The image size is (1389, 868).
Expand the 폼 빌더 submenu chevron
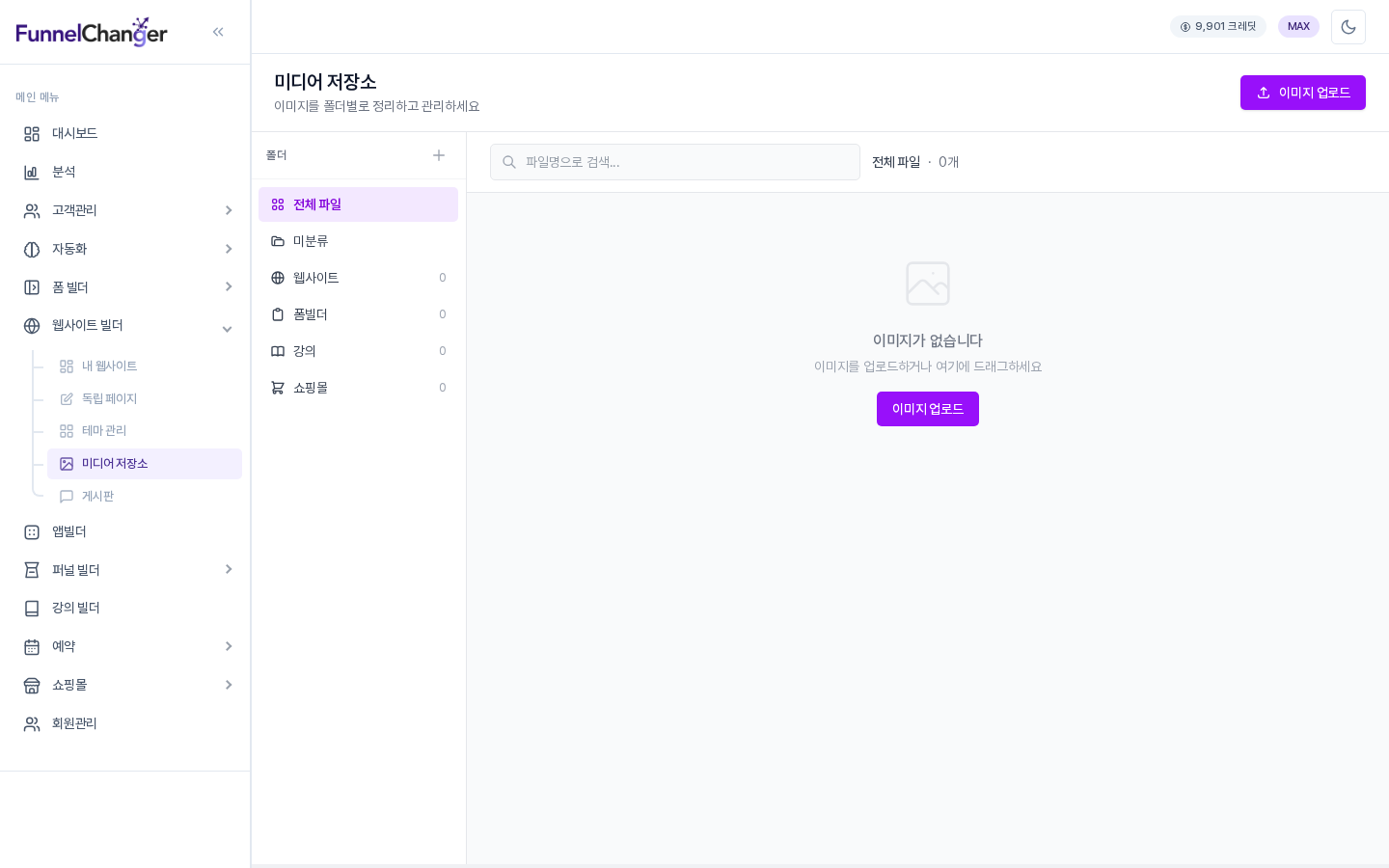click(x=229, y=286)
